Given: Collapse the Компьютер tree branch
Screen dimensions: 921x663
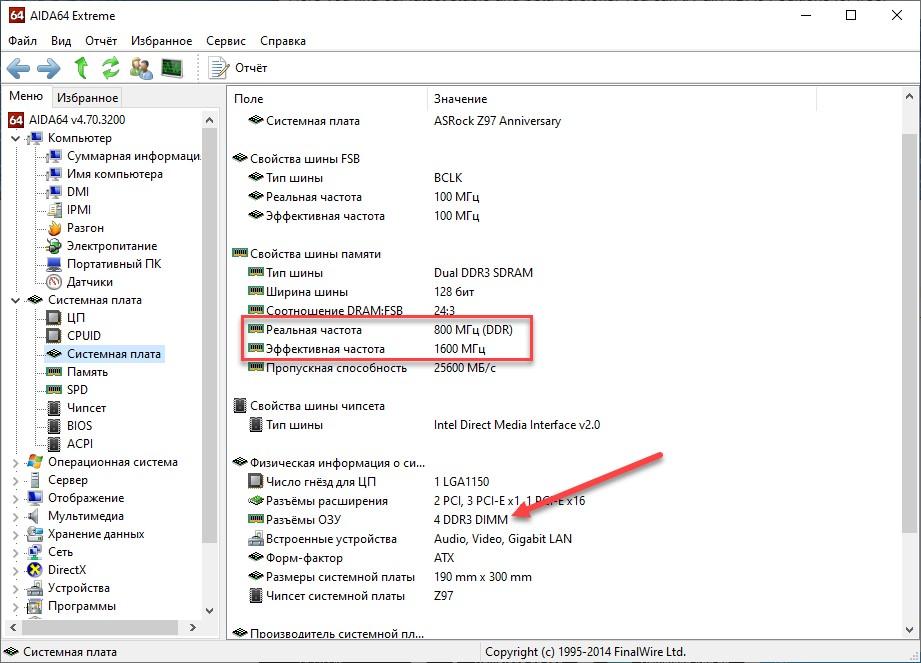Looking at the screenshot, I should pyautogui.click(x=15, y=139).
